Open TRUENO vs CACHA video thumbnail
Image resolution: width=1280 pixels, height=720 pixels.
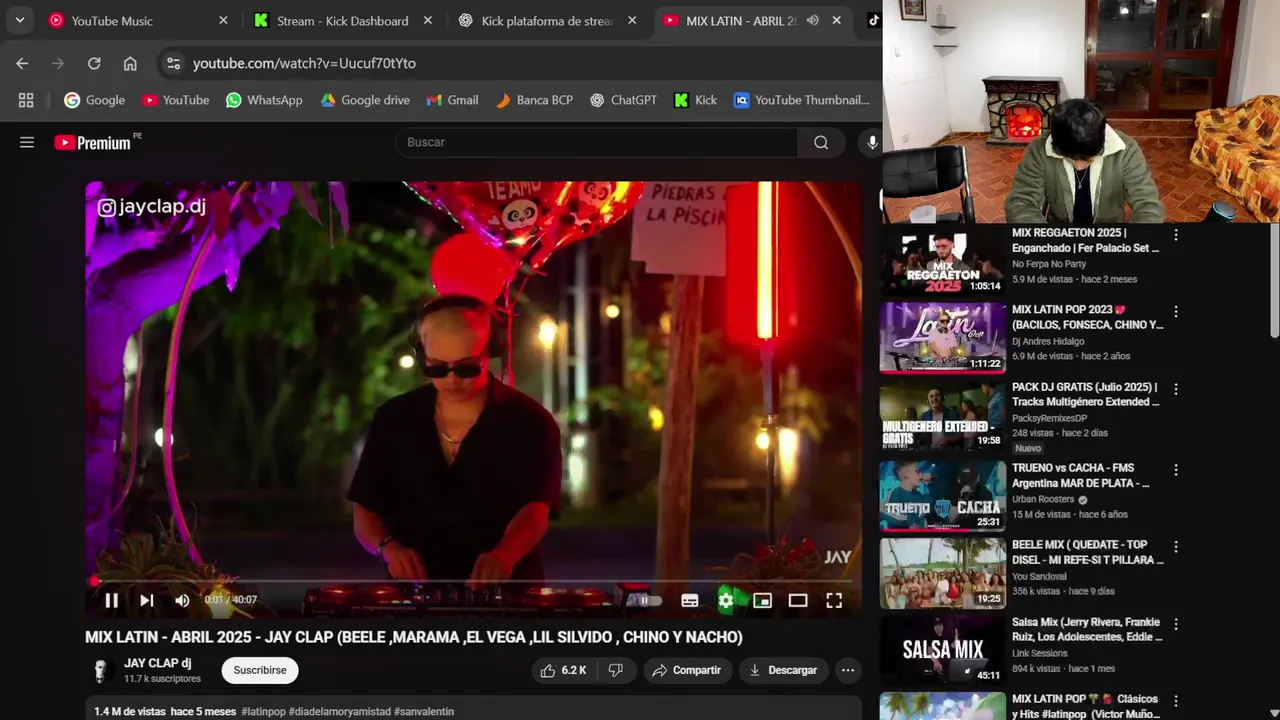click(x=942, y=495)
